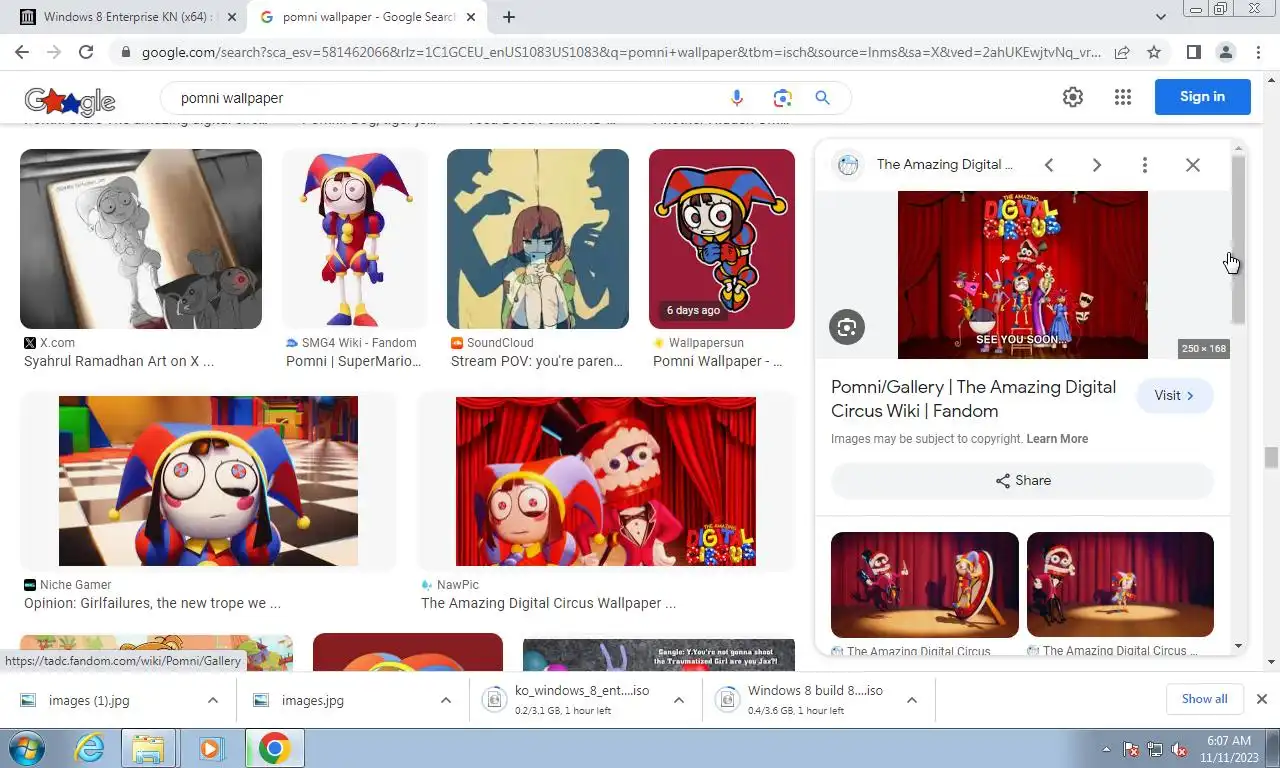Select the pomni wallpaper Google Search tab
Viewport: 1280px width, 768px height.
(x=370, y=17)
